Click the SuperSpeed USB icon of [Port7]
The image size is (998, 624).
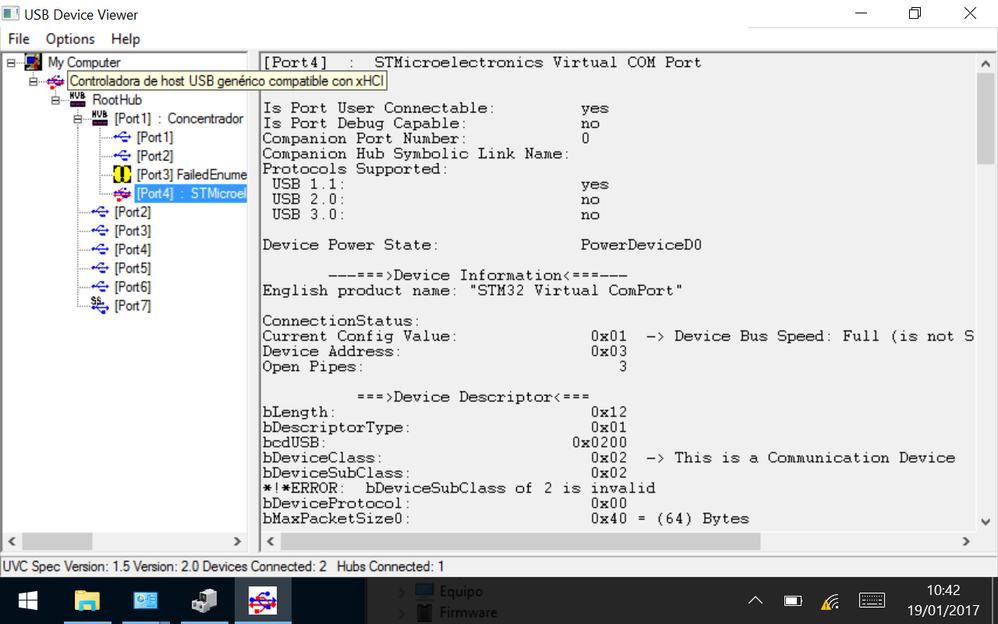tap(99, 305)
